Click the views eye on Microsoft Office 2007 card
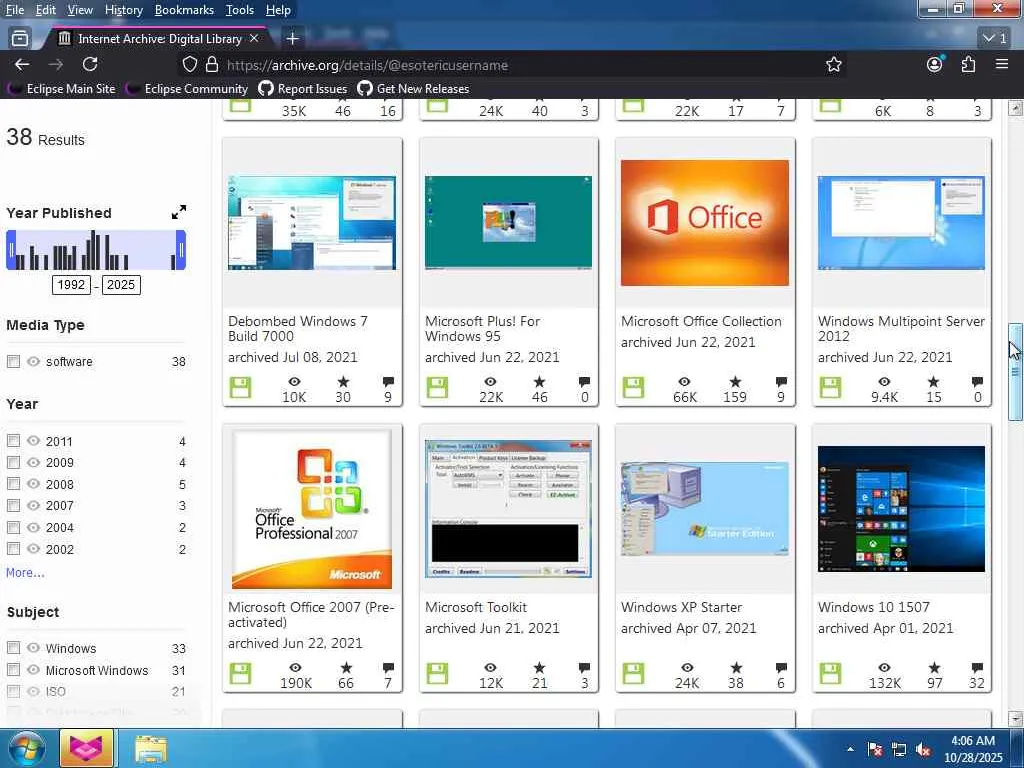The image size is (1024, 768). pyautogui.click(x=295, y=667)
